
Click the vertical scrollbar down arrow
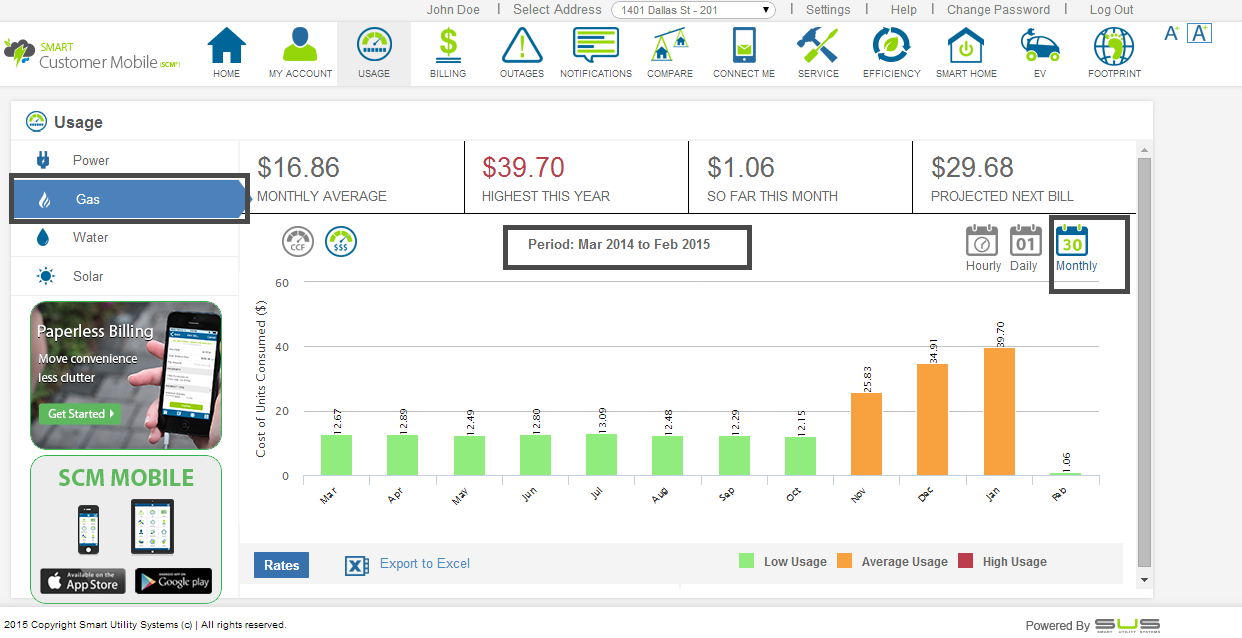tap(1145, 579)
